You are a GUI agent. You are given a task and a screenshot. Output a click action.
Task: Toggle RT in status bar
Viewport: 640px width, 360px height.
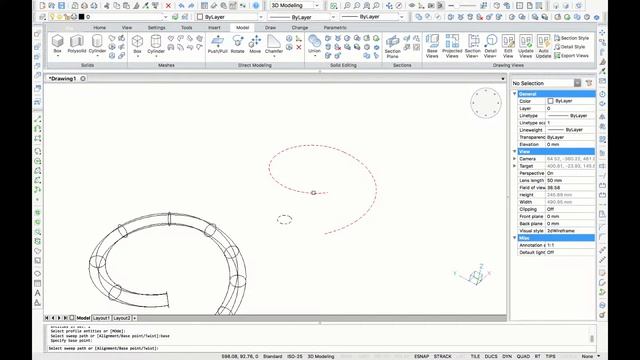click(538, 356)
